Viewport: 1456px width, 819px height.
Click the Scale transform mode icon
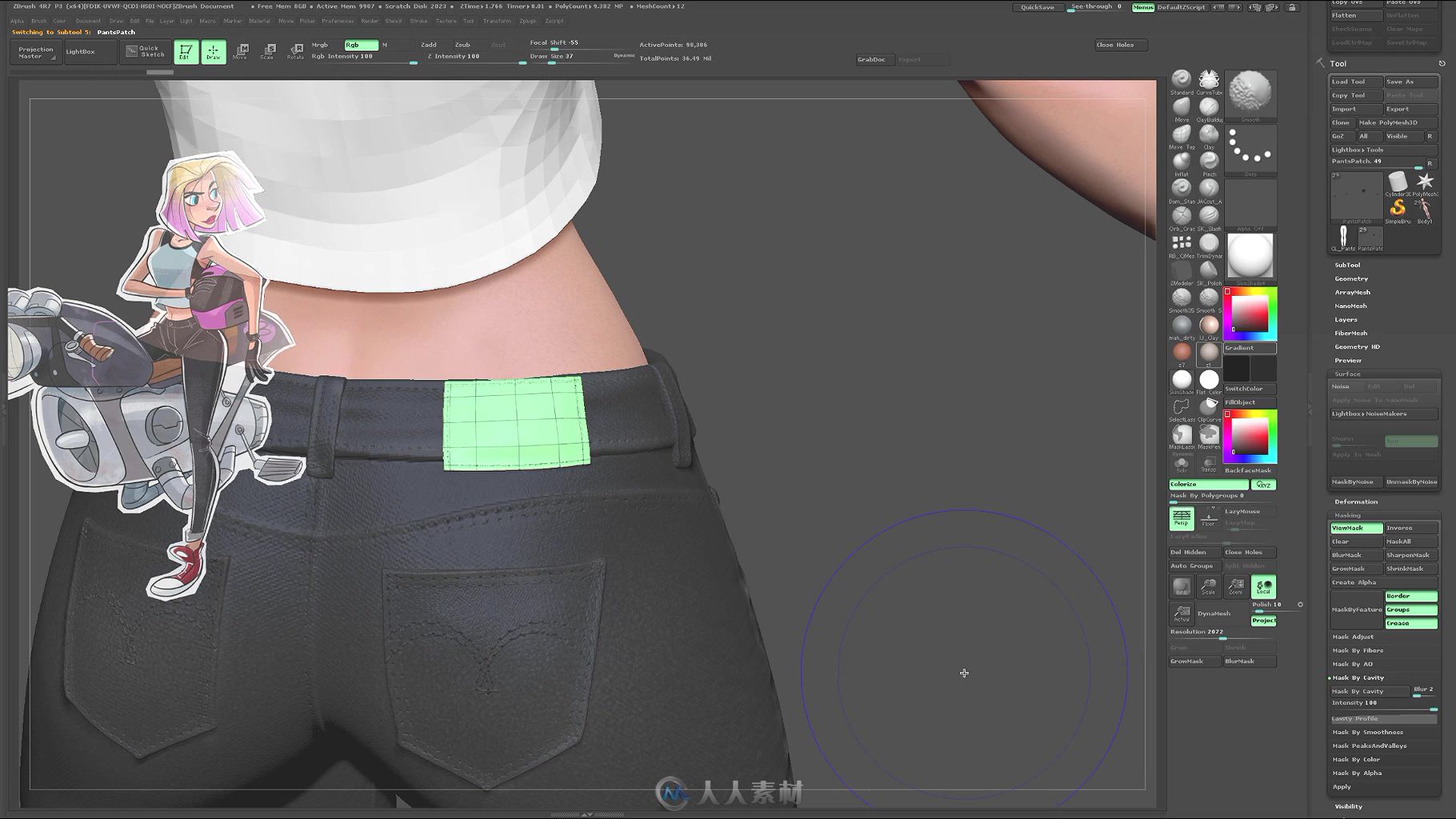pyautogui.click(x=267, y=52)
